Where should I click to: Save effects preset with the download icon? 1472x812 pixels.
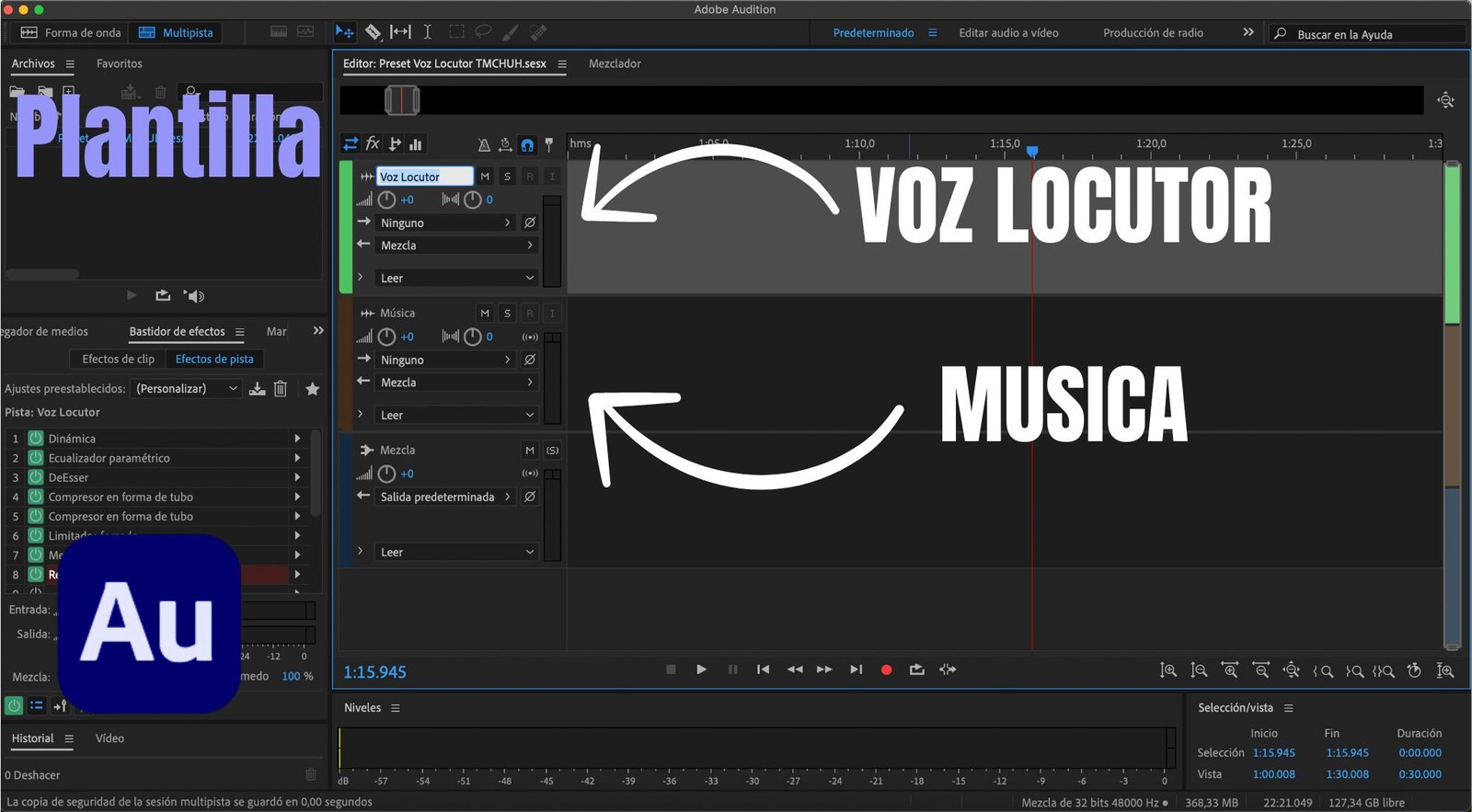(258, 389)
